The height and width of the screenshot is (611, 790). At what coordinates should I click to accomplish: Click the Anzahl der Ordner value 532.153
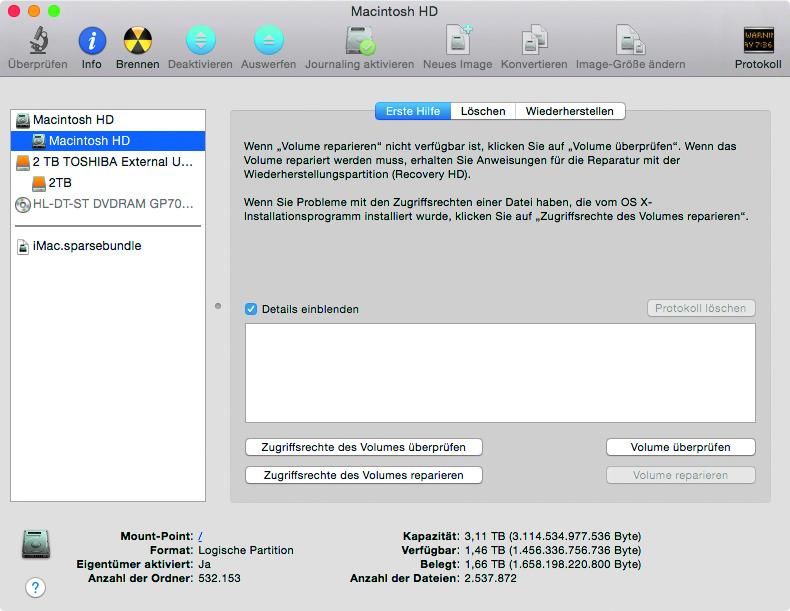click(x=219, y=579)
